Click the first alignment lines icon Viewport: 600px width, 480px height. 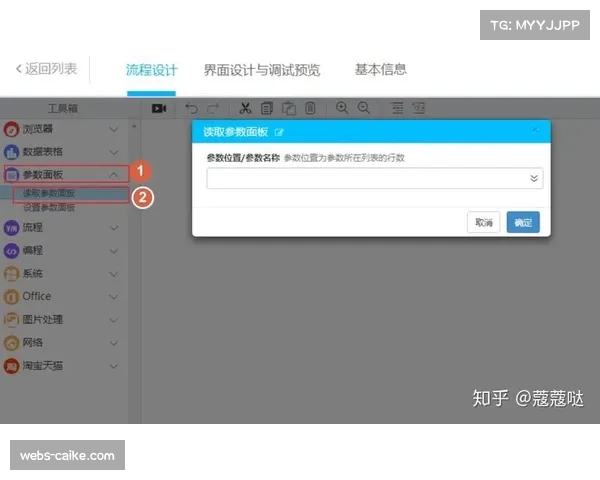tap(397, 108)
